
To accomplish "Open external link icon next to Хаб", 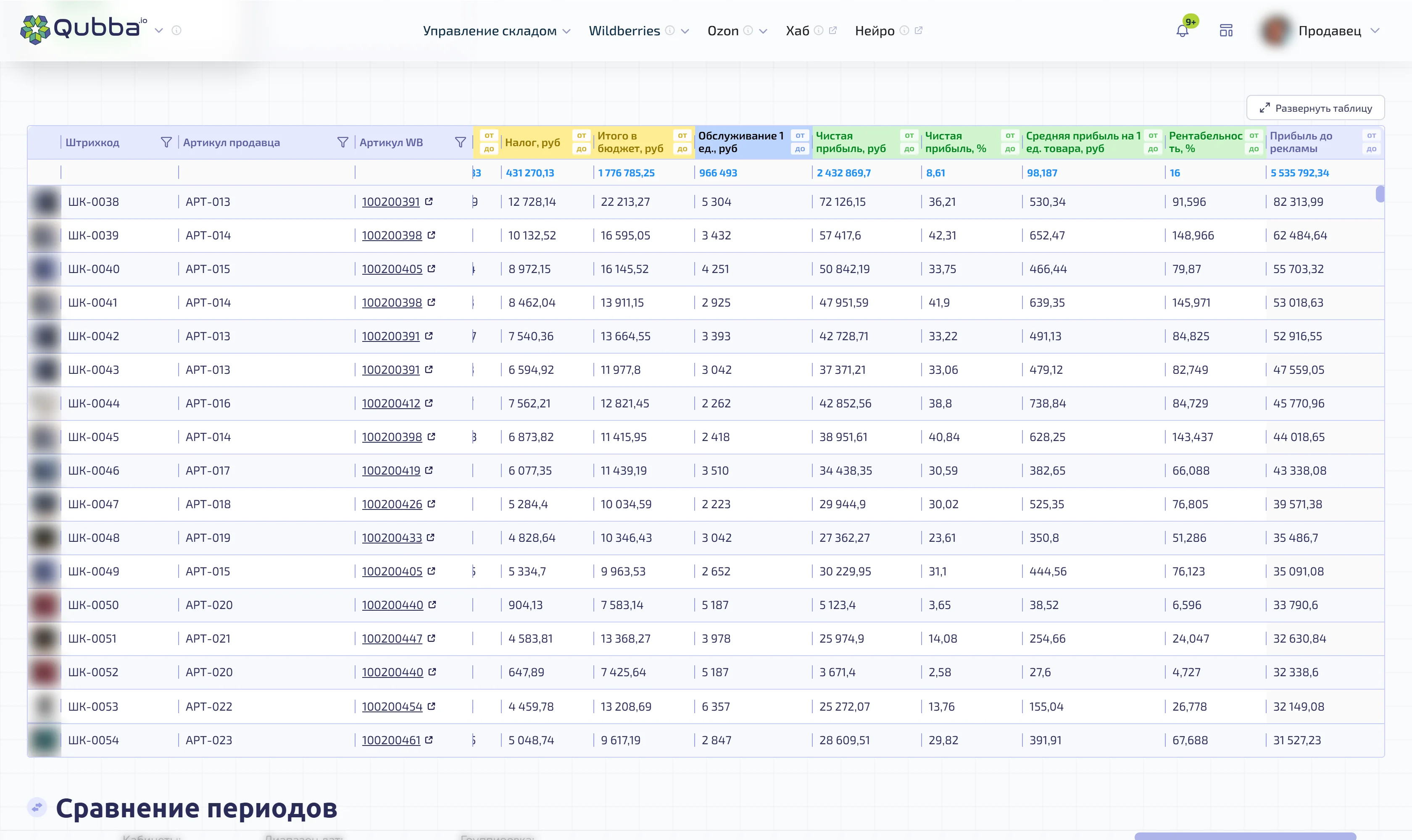I will click(x=833, y=30).
